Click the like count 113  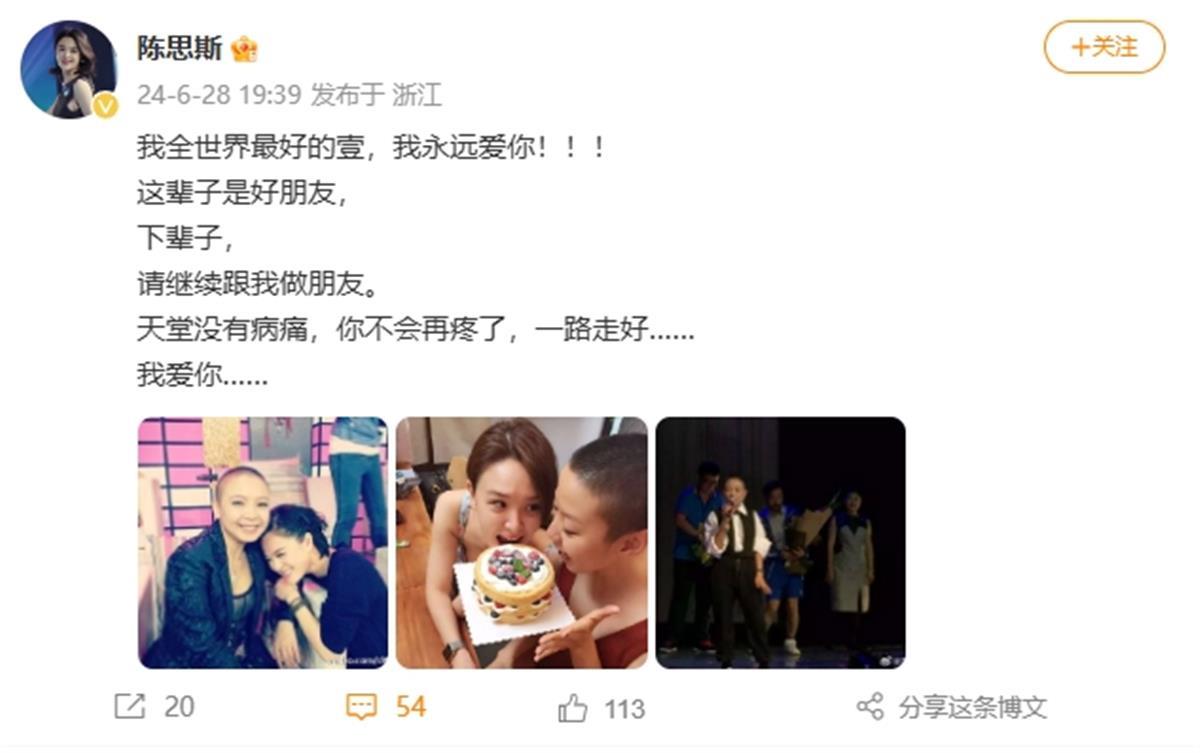coord(624,709)
